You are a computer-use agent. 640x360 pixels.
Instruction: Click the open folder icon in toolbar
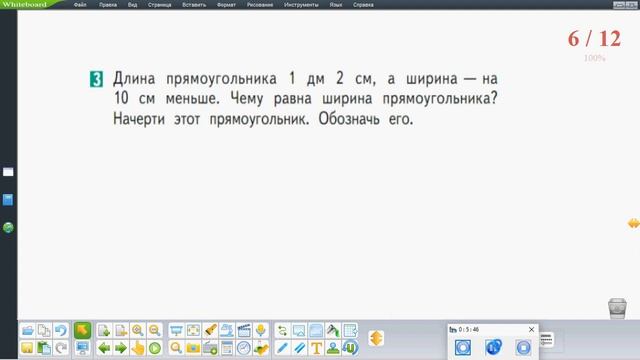27,330
